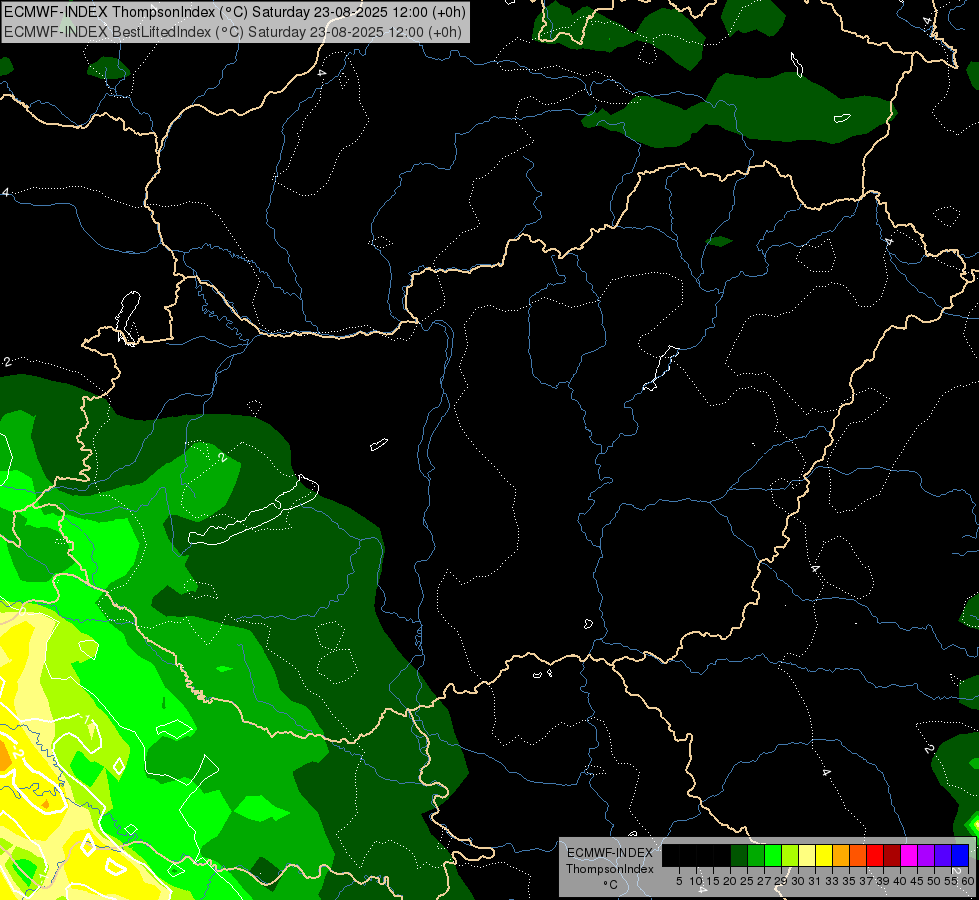Click the legend tick value 40

click(900, 881)
